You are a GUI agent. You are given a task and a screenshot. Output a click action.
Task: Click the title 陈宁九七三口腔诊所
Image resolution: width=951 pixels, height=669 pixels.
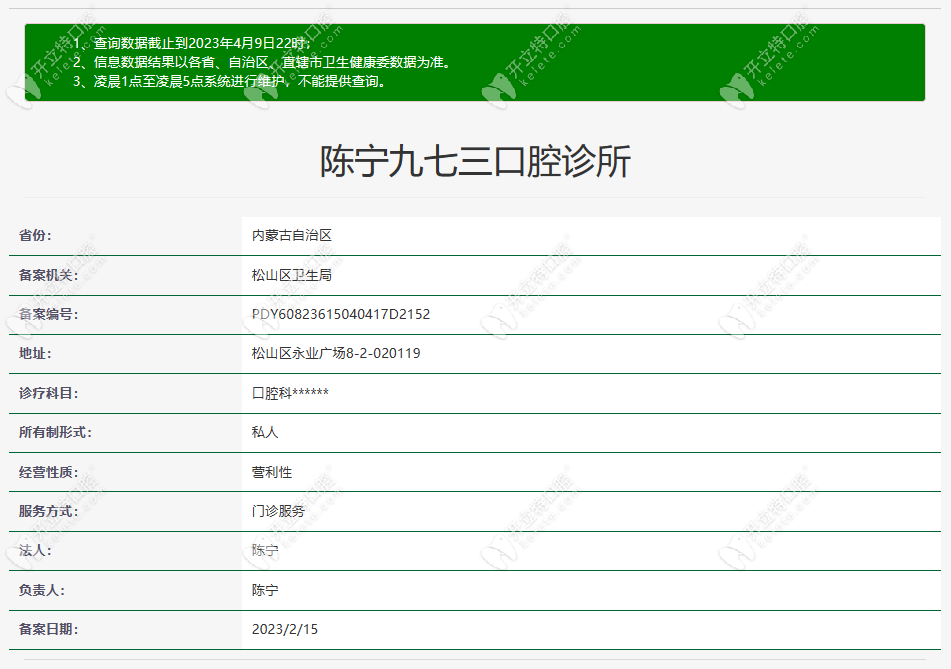click(x=476, y=161)
